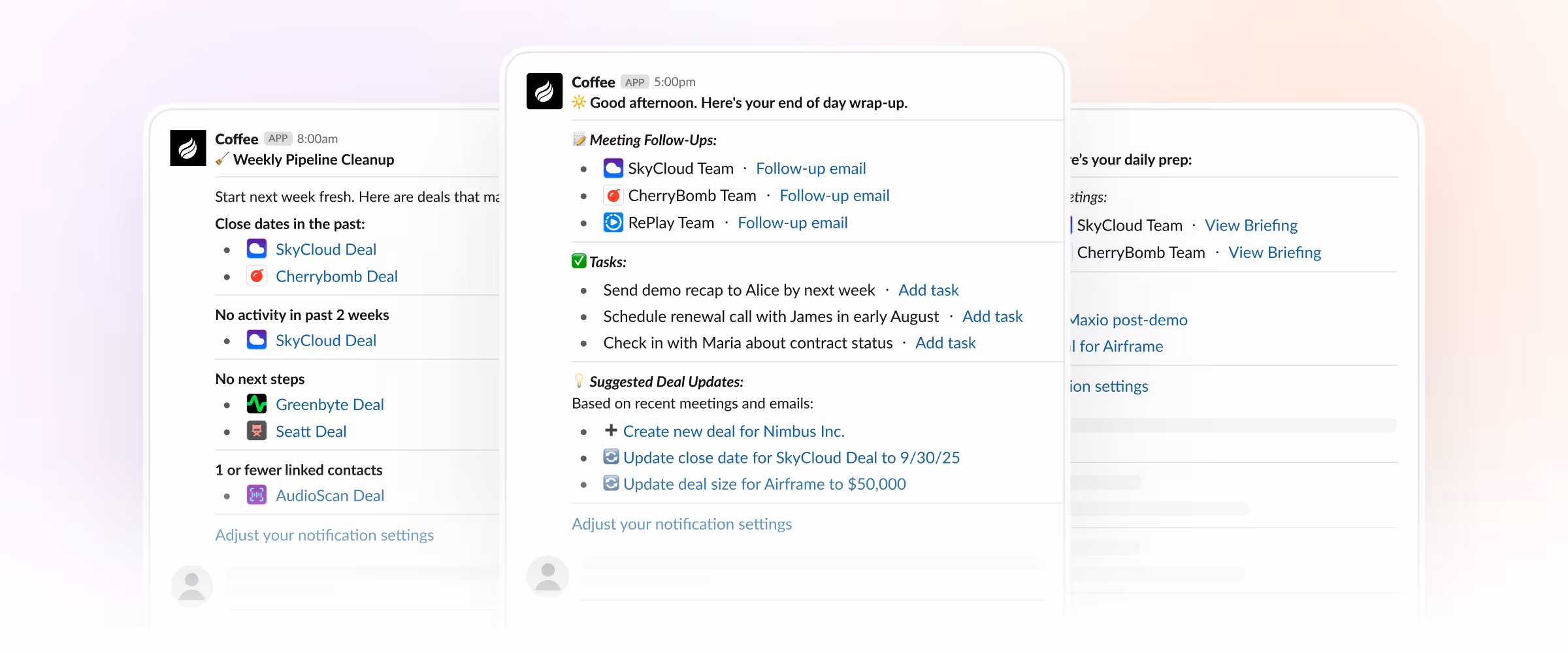This screenshot has width=1568, height=653.
Task: Click Cherrybomb Deal icon in pipeline cleanup
Action: [257, 276]
